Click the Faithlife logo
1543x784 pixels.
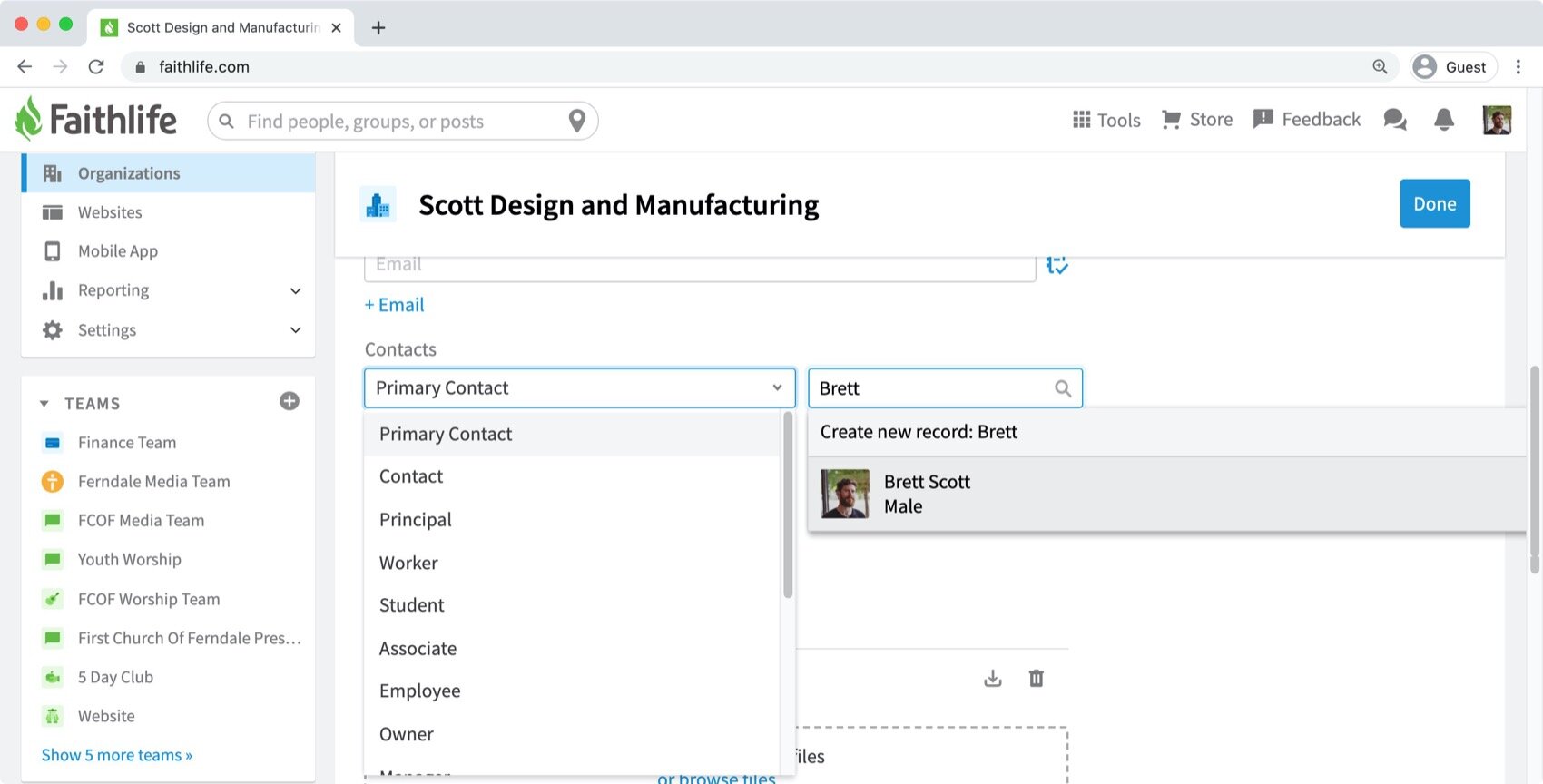96,119
